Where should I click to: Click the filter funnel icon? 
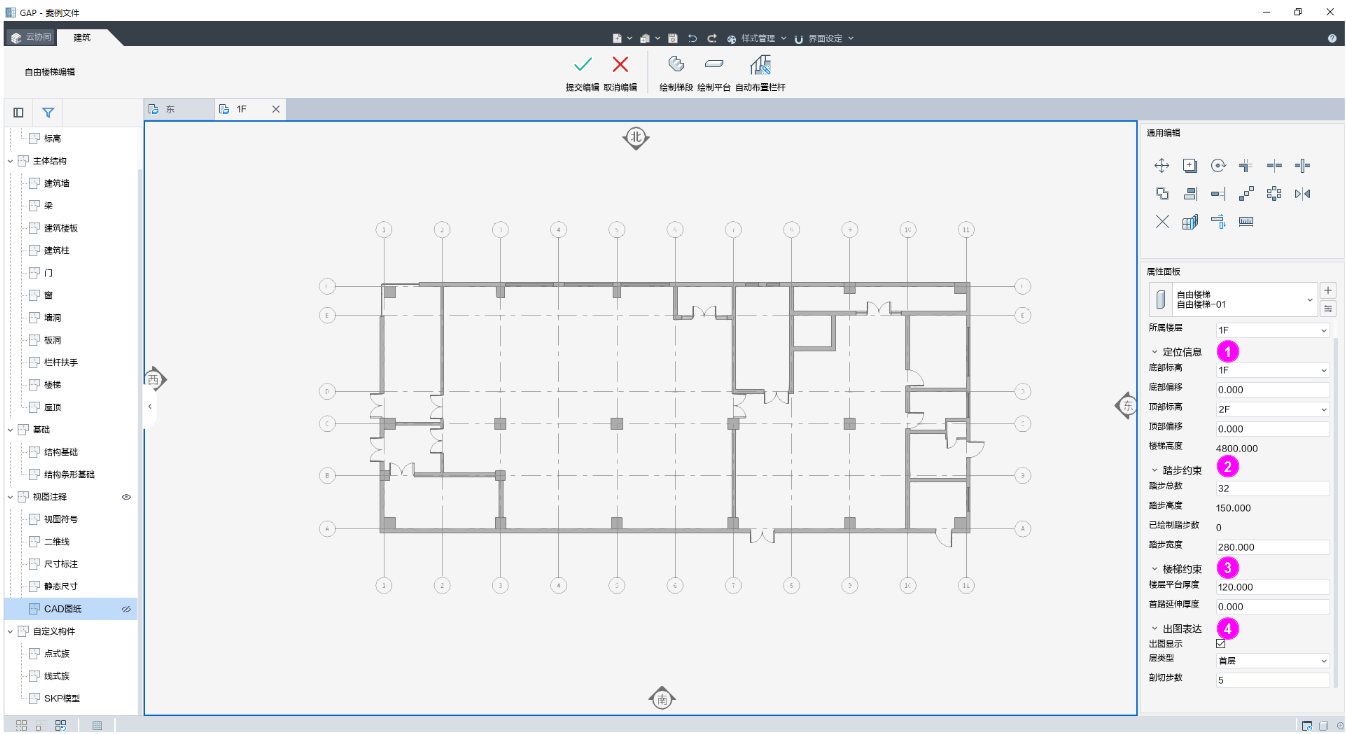pos(47,112)
